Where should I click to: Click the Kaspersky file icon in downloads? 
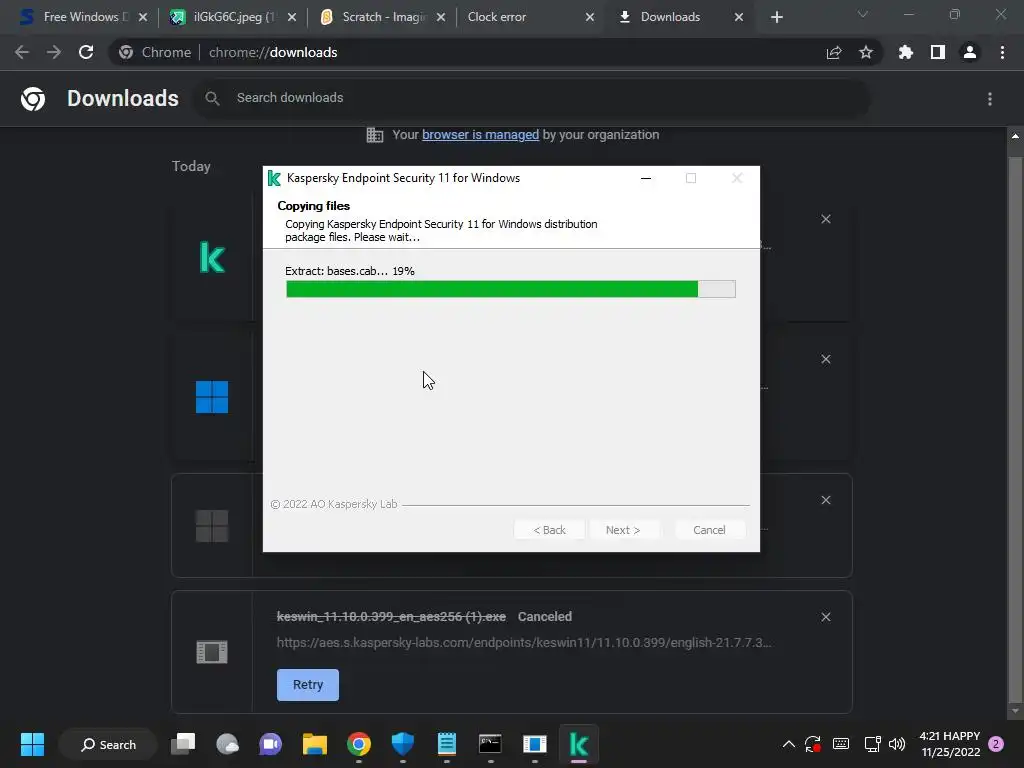coord(212,257)
